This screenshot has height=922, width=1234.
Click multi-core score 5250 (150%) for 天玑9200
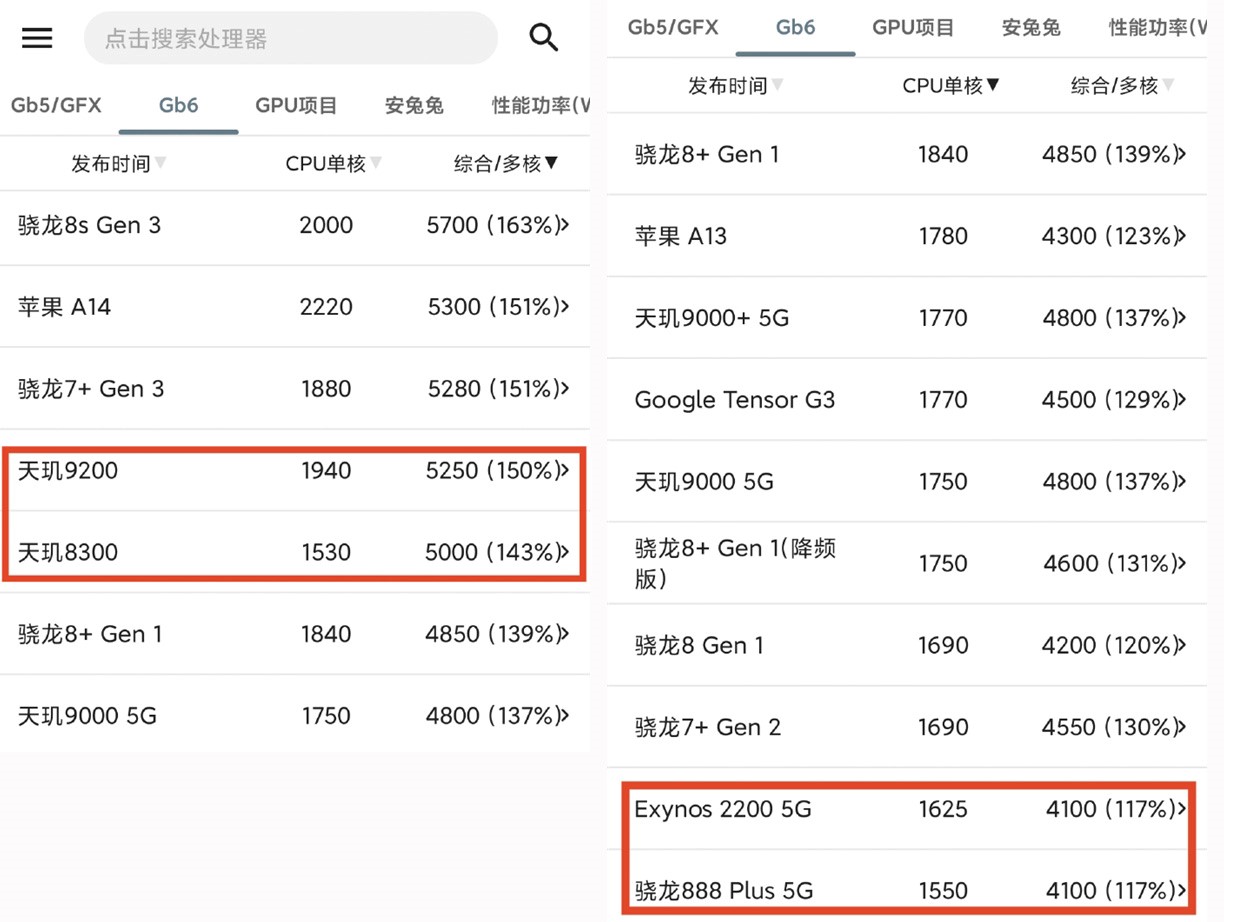tap(492, 470)
